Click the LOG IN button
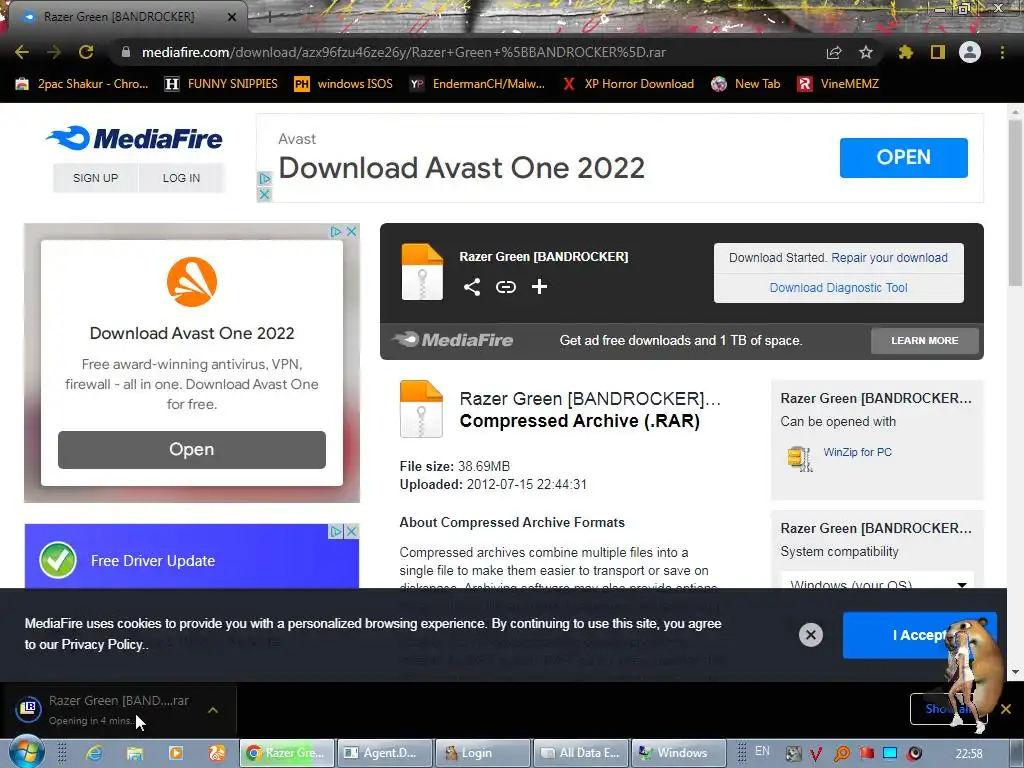This screenshot has width=1024, height=768. click(182, 178)
